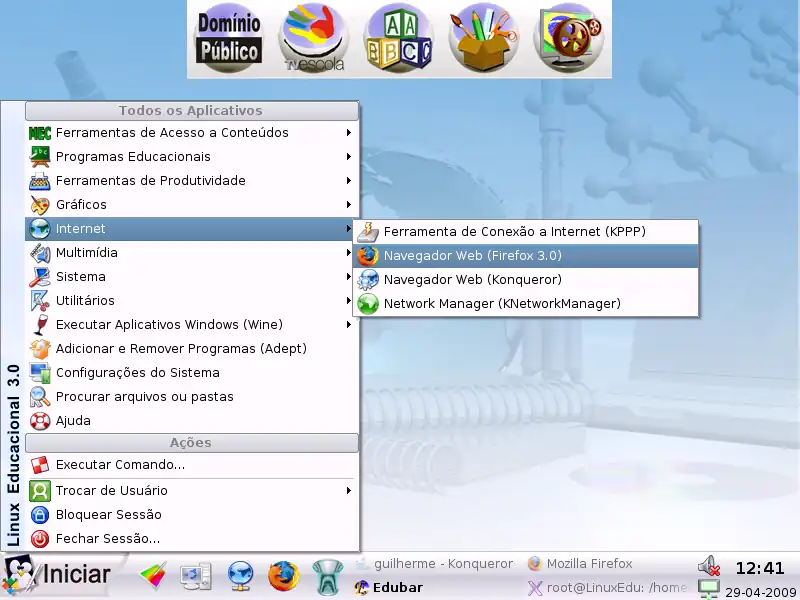Open the network monitor tray icon

click(709, 587)
